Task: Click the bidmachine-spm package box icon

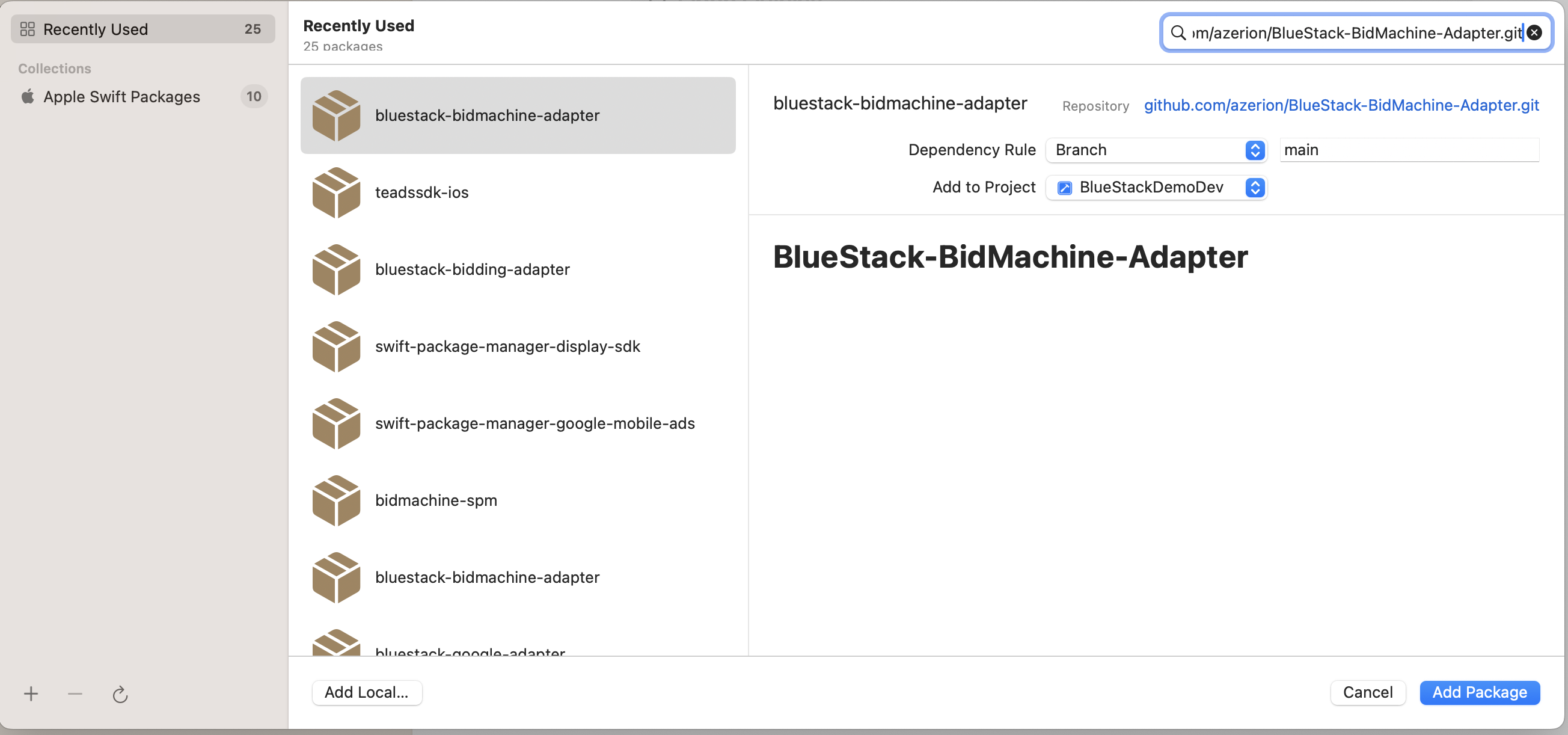Action: [x=336, y=500]
